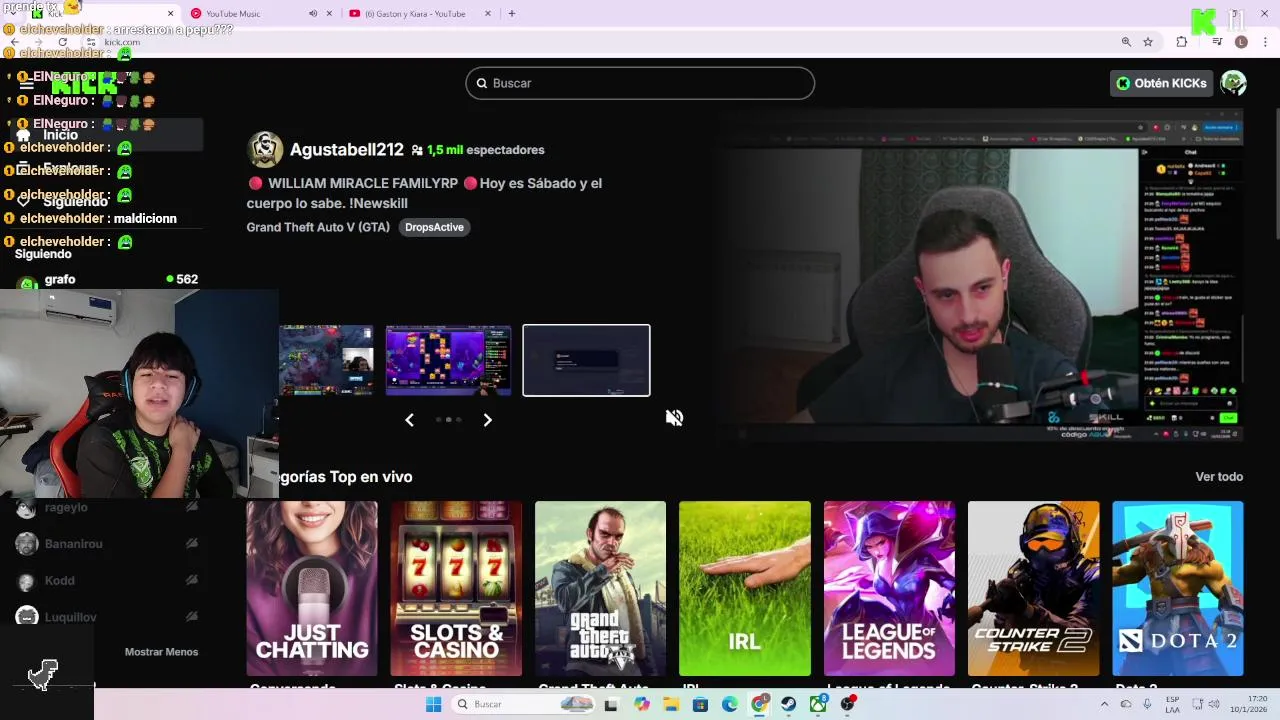This screenshot has width=1280, height=720.
Task: Open the Slots & Casino category card
Action: (456, 588)
